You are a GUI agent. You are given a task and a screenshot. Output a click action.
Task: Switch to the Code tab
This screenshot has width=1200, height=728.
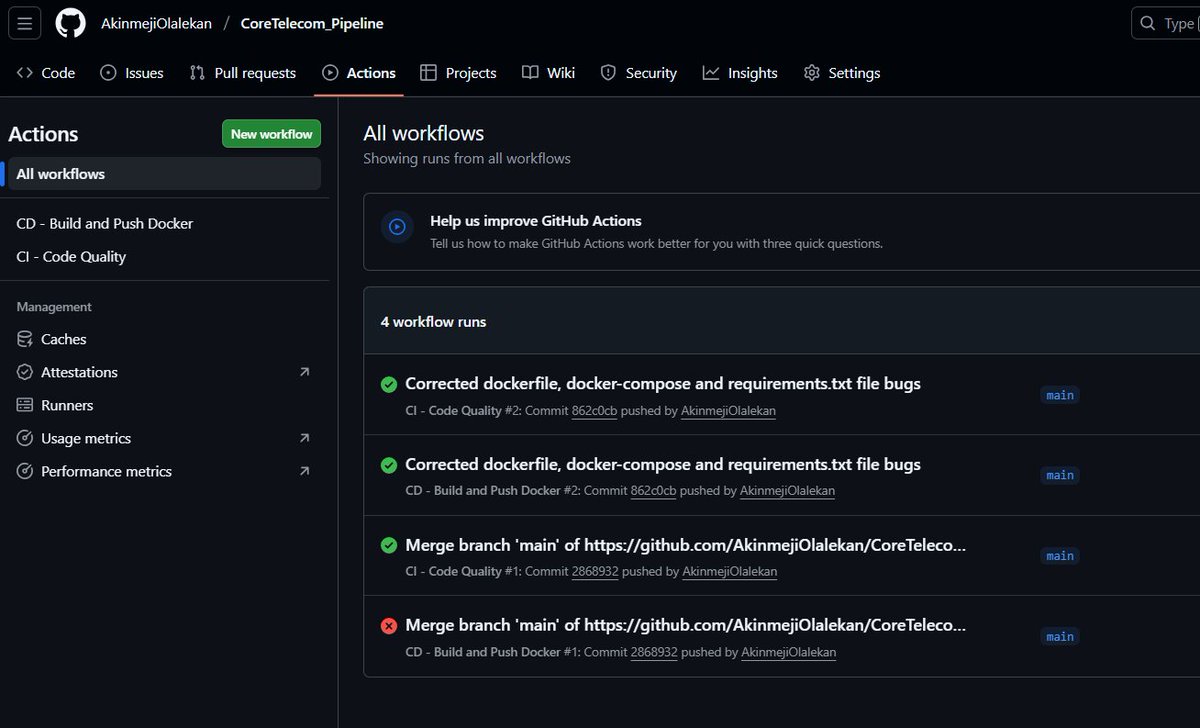point(46,73)
